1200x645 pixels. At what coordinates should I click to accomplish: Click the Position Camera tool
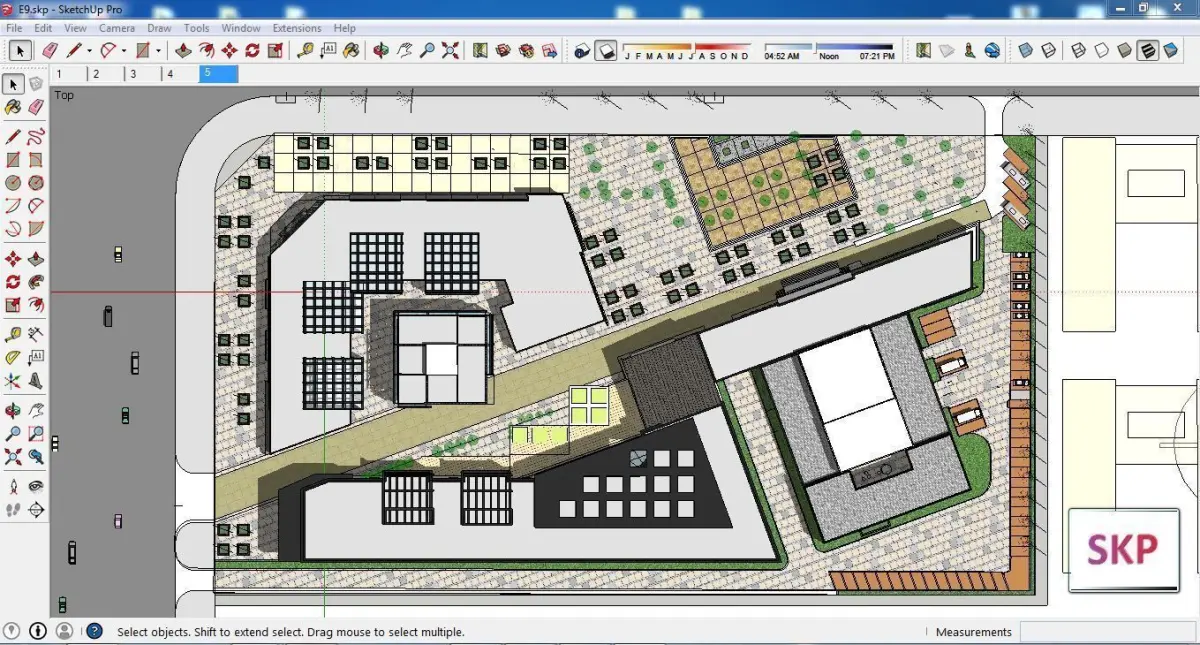click(x=13, y=486)
